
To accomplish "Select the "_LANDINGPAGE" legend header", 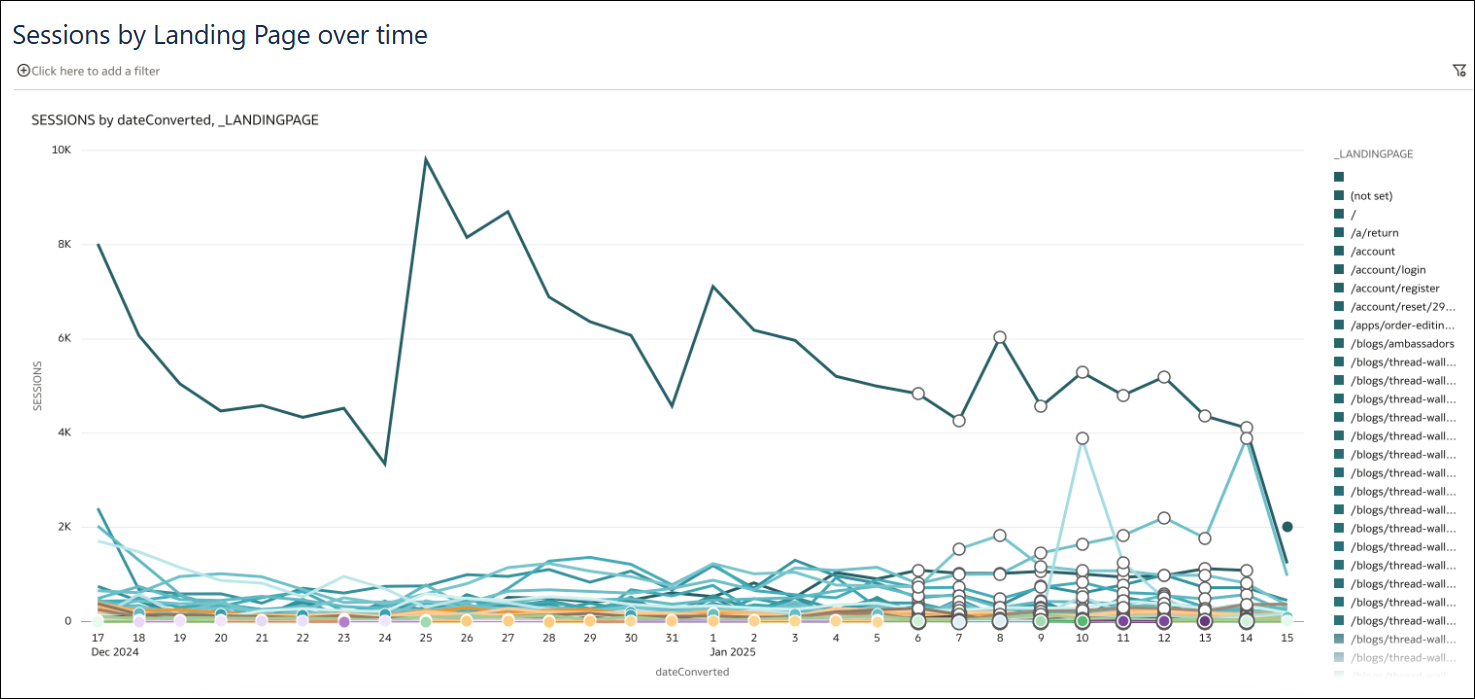I will click(x=1371, y=153).
